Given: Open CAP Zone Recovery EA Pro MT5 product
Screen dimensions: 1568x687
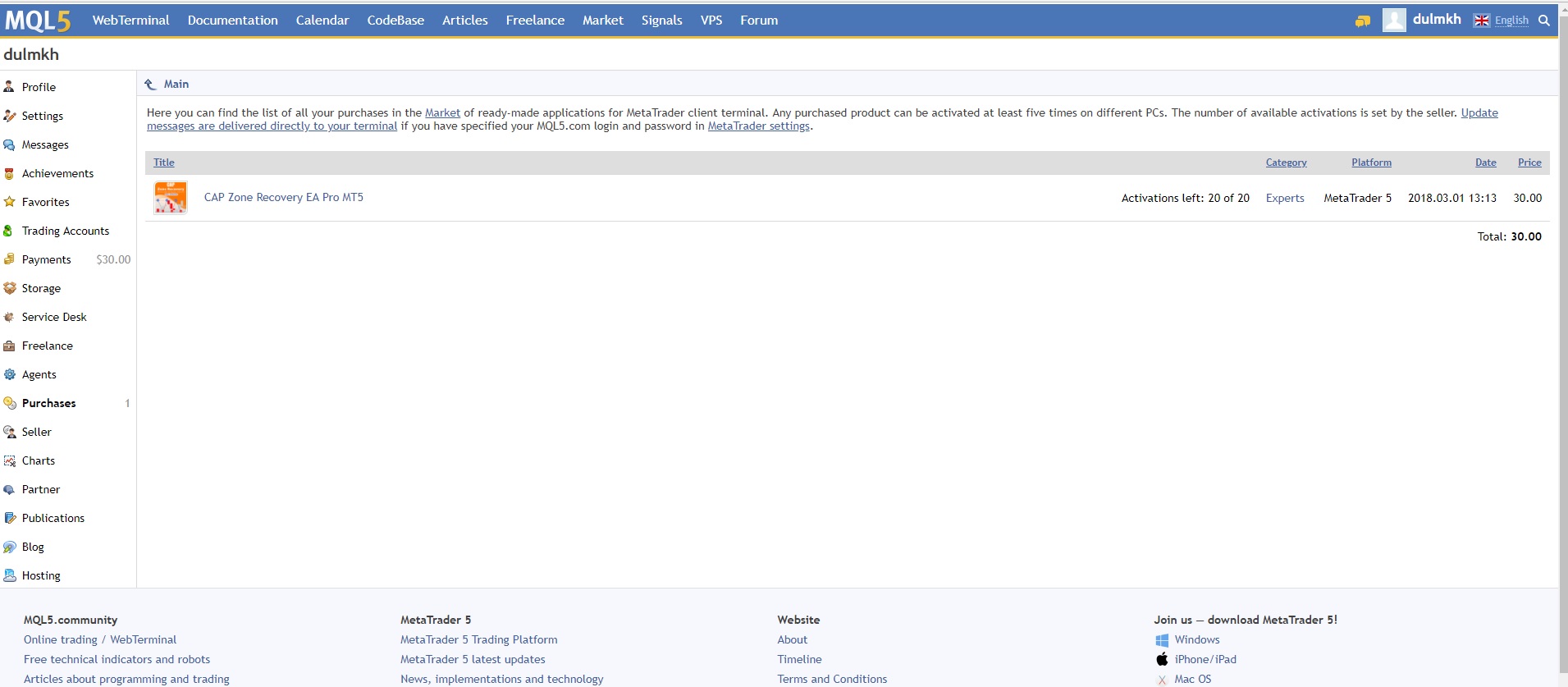Looking at the screenshot, I should click(284, 198).
